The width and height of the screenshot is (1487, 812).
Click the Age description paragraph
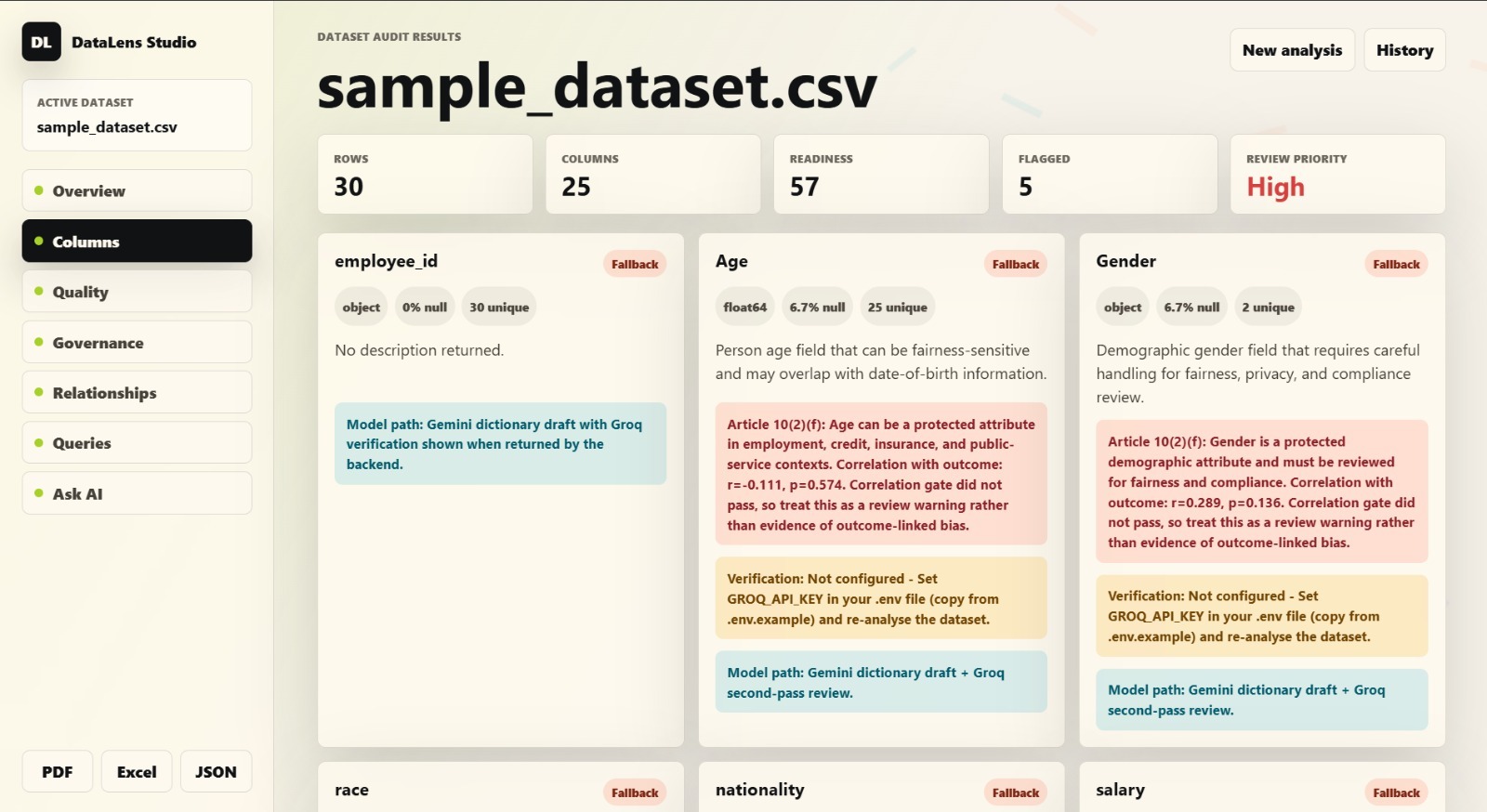pos(881,361)
